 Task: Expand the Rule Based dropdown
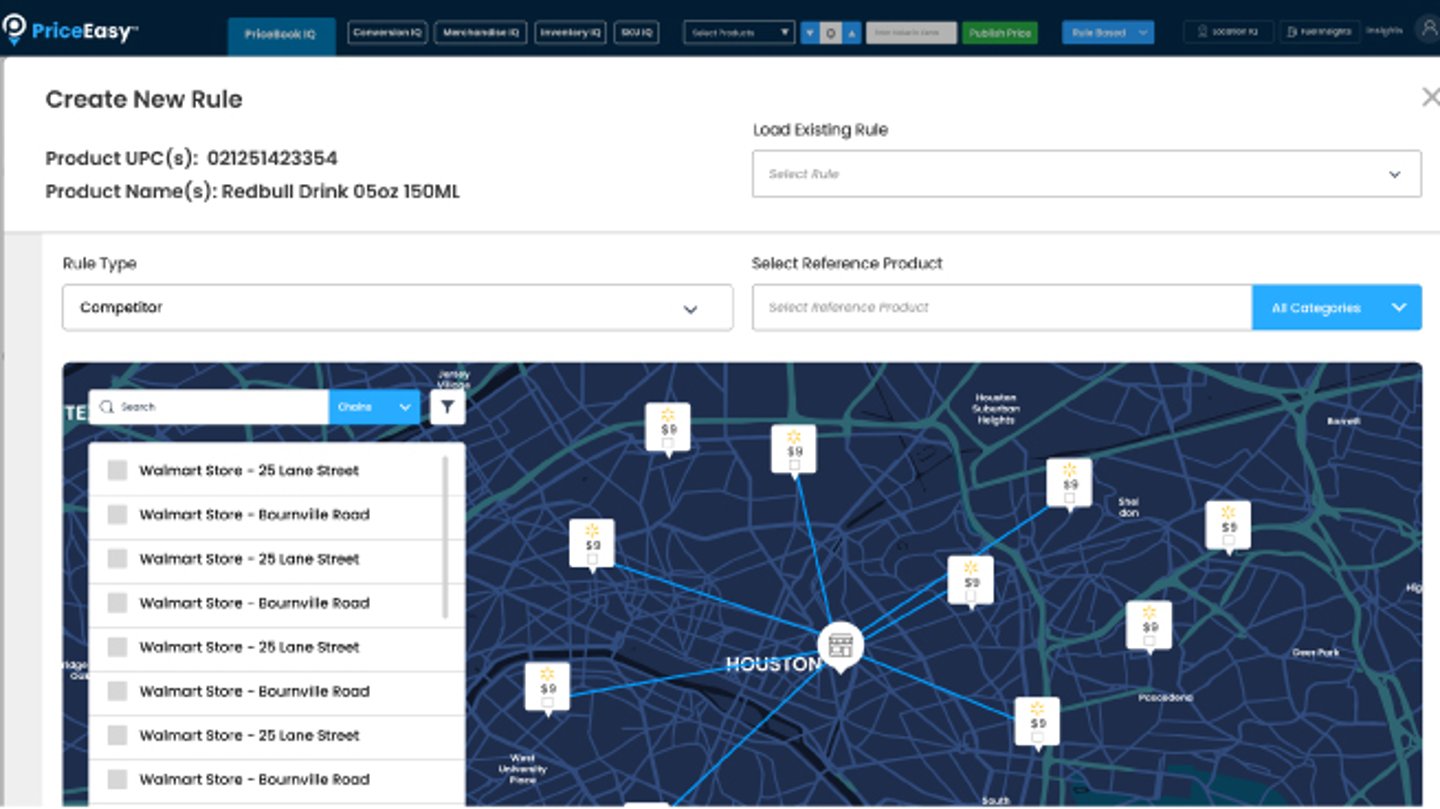click(1107, 33)
